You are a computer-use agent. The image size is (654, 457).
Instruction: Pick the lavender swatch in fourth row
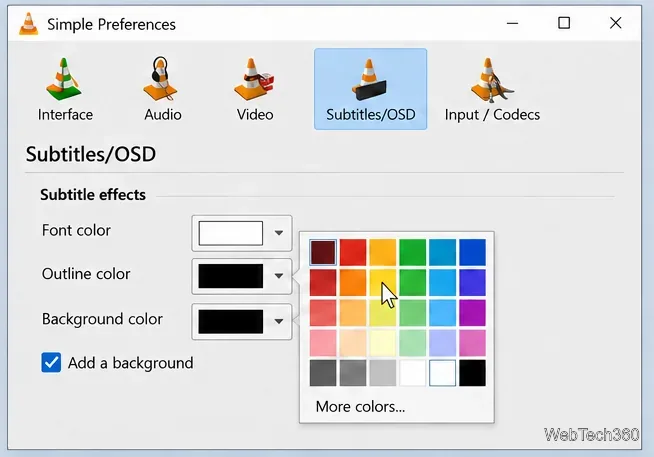443,343
